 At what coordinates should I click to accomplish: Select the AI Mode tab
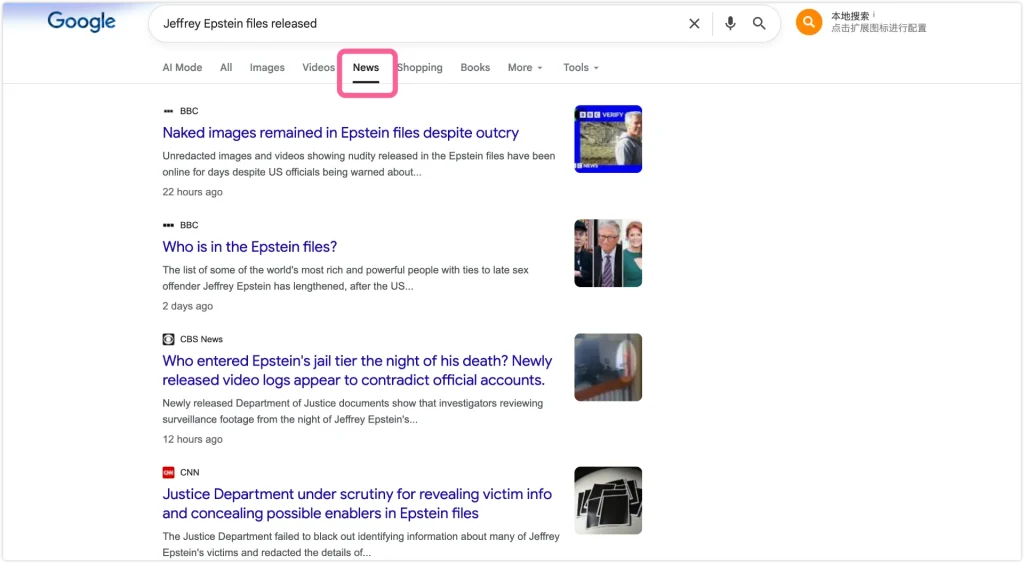[182, 68]
